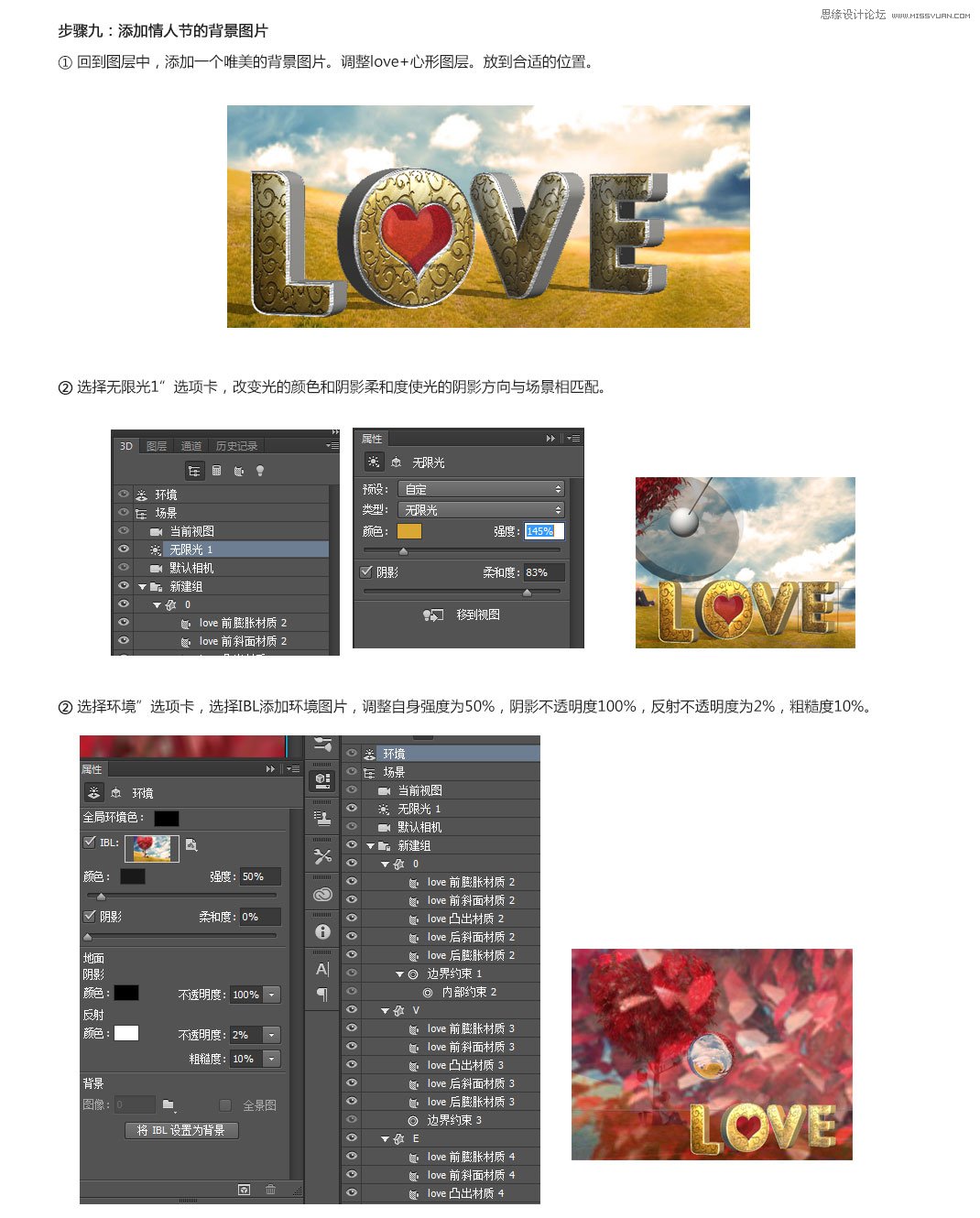Switch to the 图层 tab
Viewport: 980px width, 1218px height.
(x=157, y=446)
